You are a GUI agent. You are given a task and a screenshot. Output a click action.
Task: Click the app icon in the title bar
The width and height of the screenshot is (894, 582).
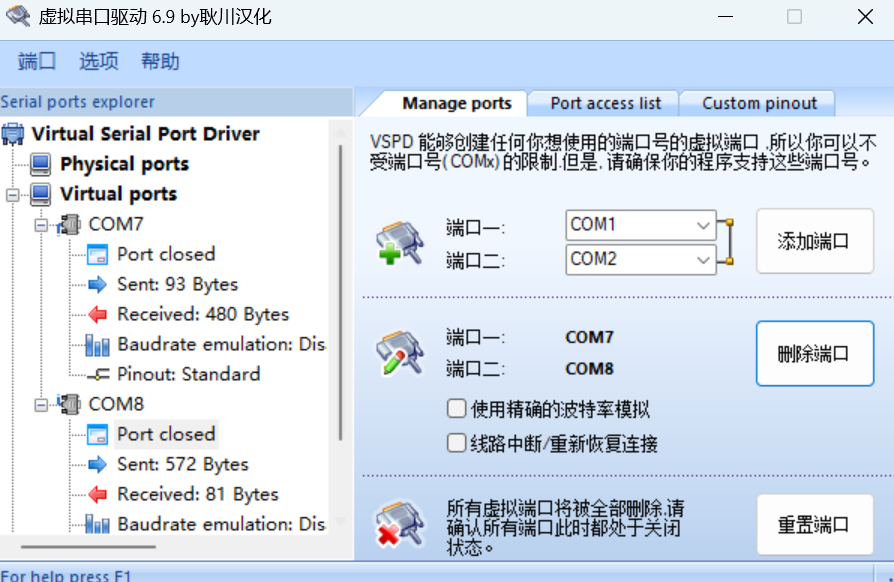[x=18, y=16]
